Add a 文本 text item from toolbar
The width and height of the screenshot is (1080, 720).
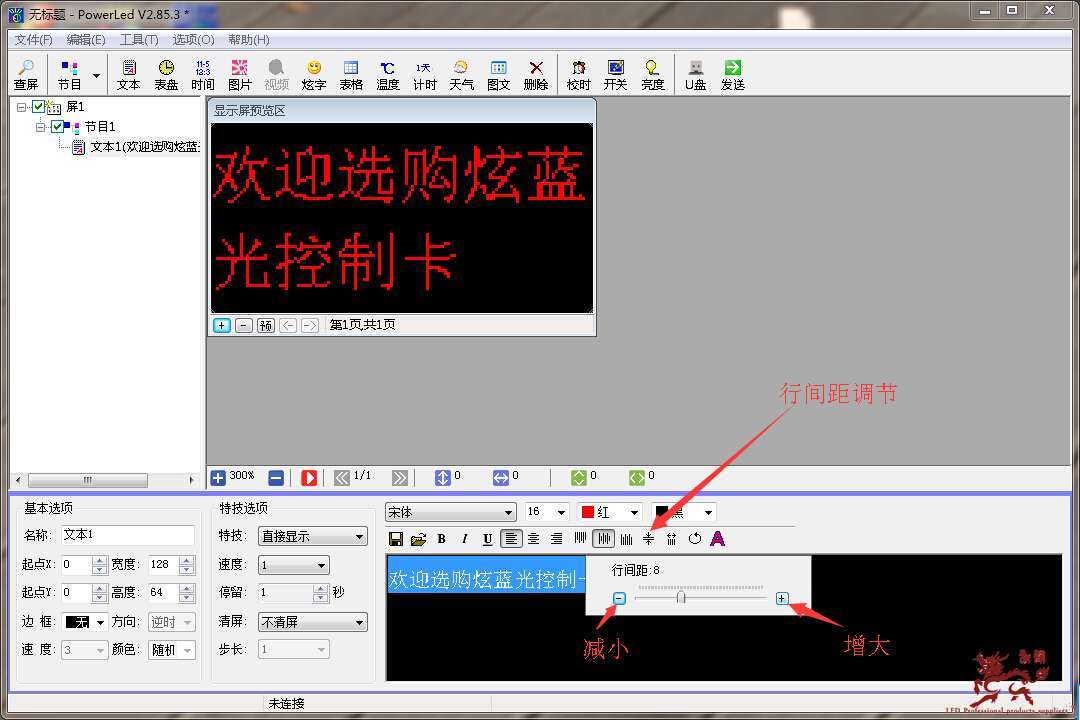129,75
